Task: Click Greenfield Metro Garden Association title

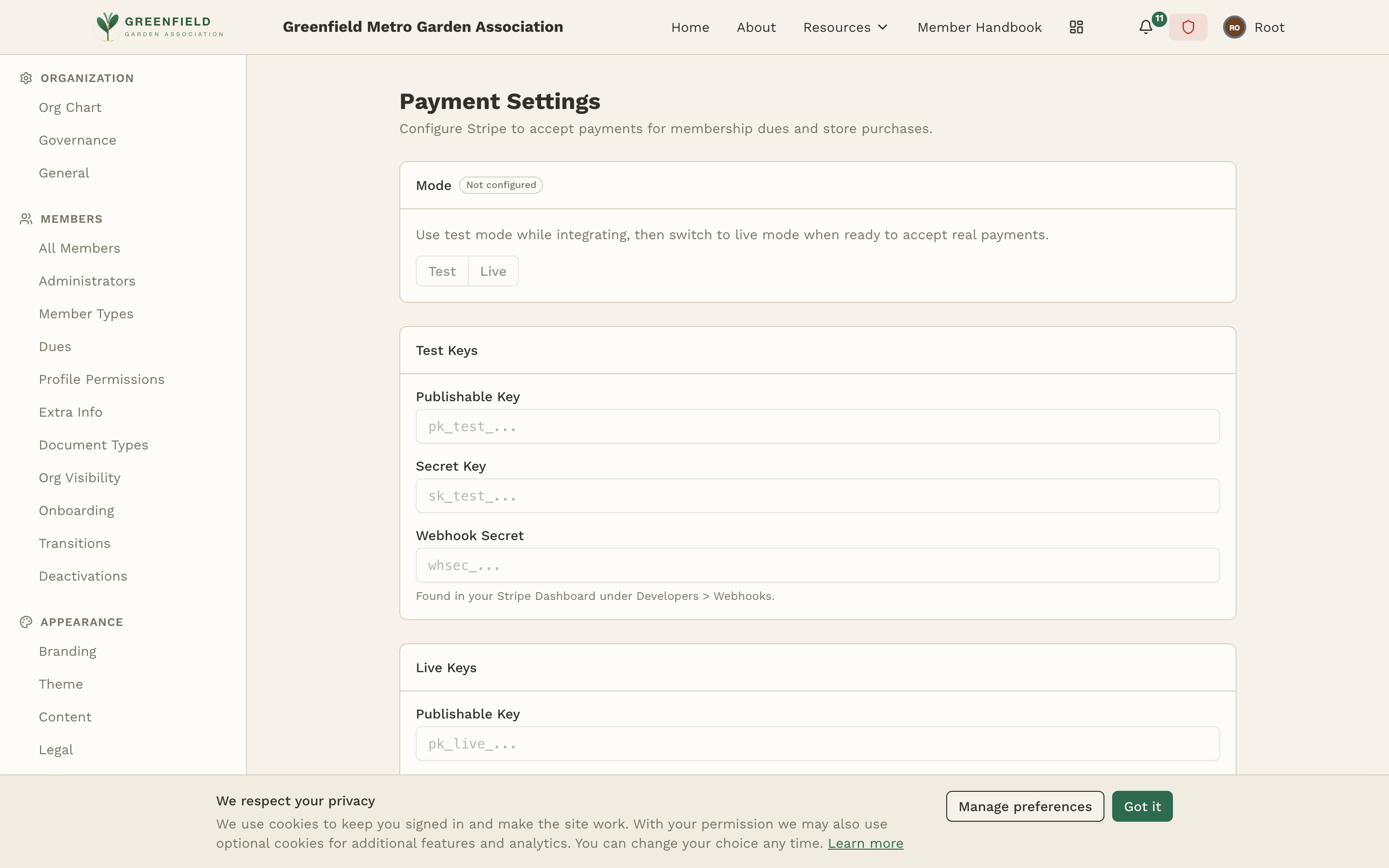Action: [423, 27]
